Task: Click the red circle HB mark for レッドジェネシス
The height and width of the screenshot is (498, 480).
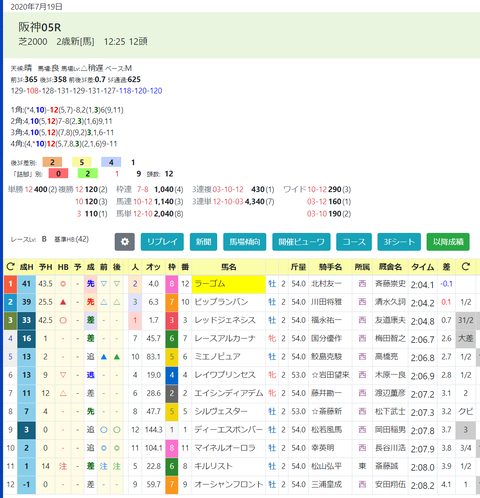Action: (x=63, y=320)
